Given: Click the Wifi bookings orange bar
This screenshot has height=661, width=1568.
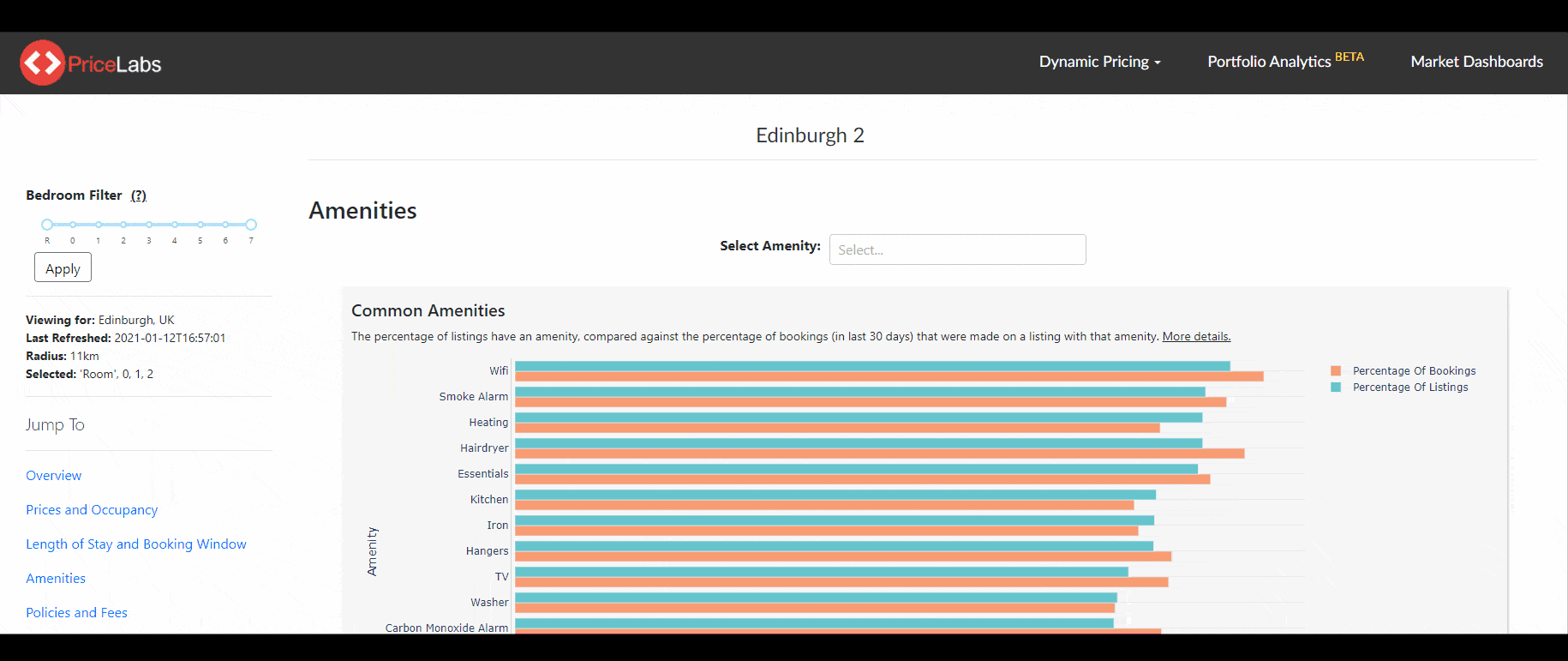Looking at the screenshot, I should tap(889, 376).
